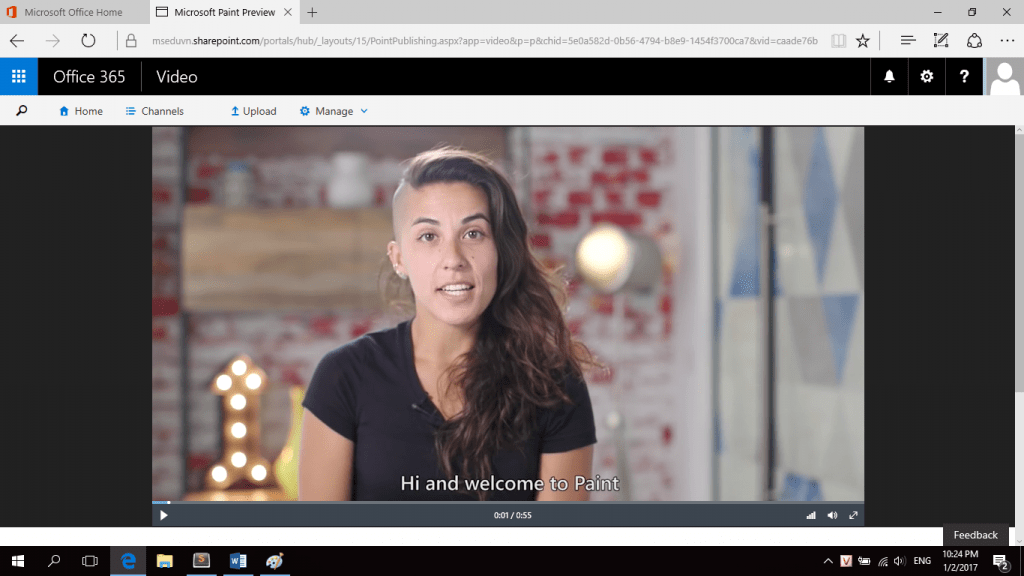This screenshot has height=576, width=1024.
Task: Click the video progress bar
Action: 508,502
